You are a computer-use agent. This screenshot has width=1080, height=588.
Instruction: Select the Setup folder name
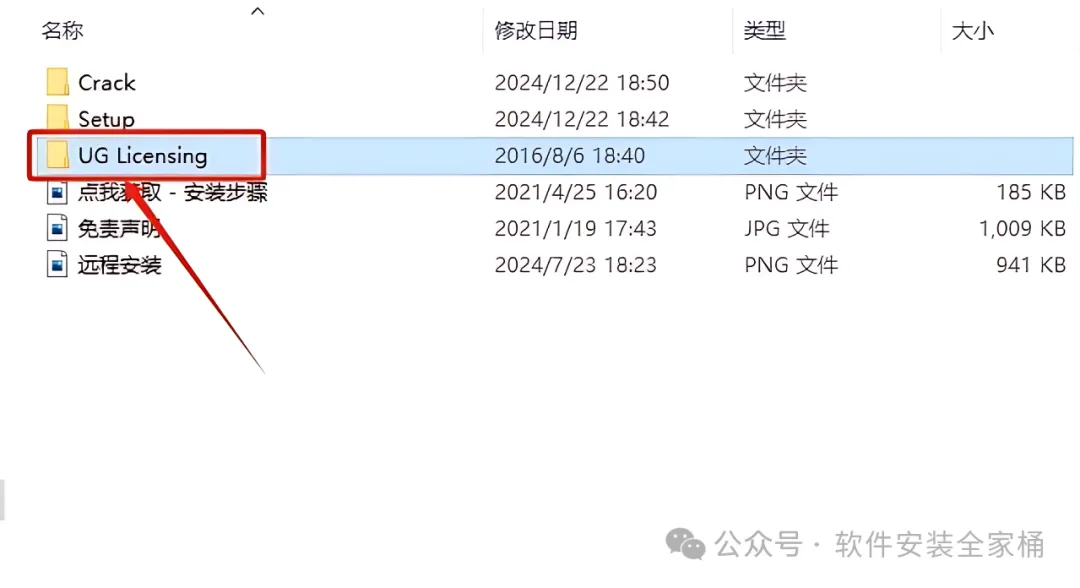(x=106, y=119)
